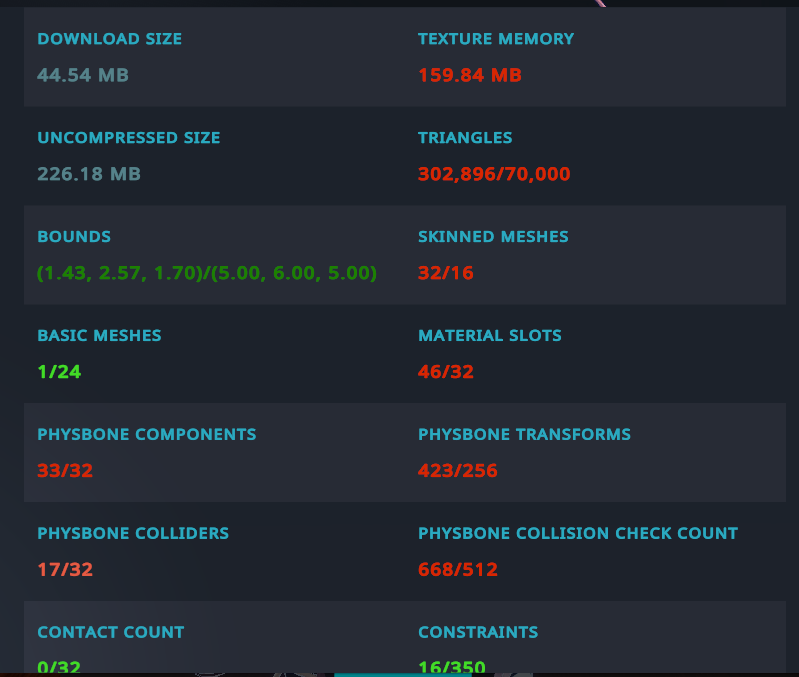Click the Triangles stat heading
The height and width of the screenshot is (677, 799).
pyautogui.click(x=465, y=138)
